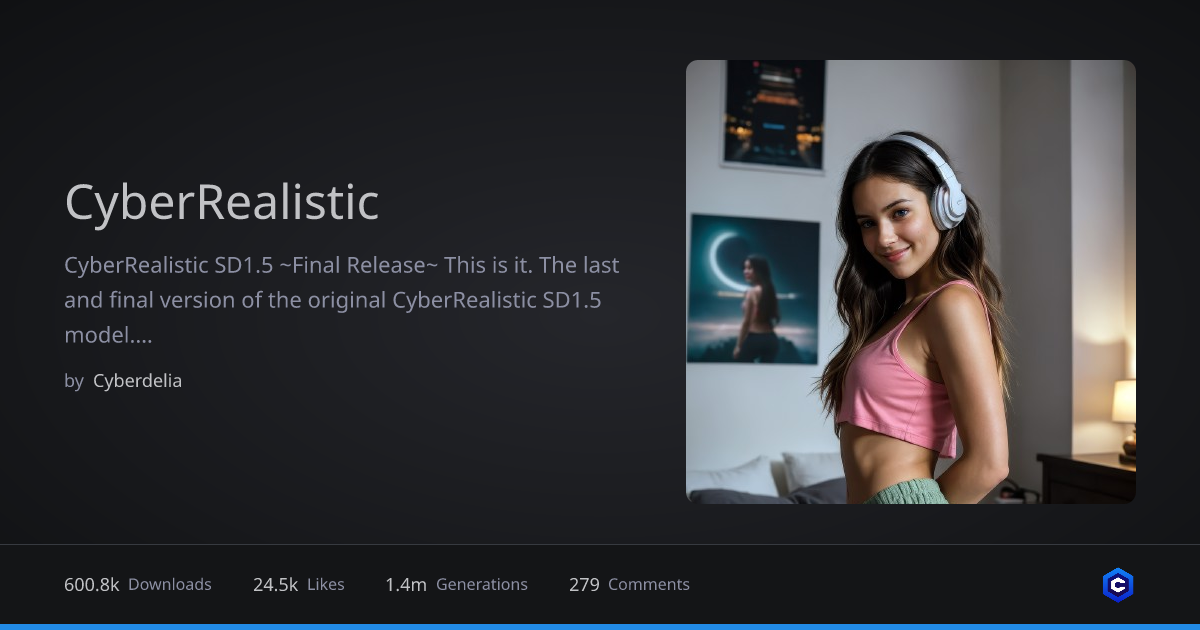Click the blue bar along the bottom edge
1200x630 pixels.
[600, 626]
